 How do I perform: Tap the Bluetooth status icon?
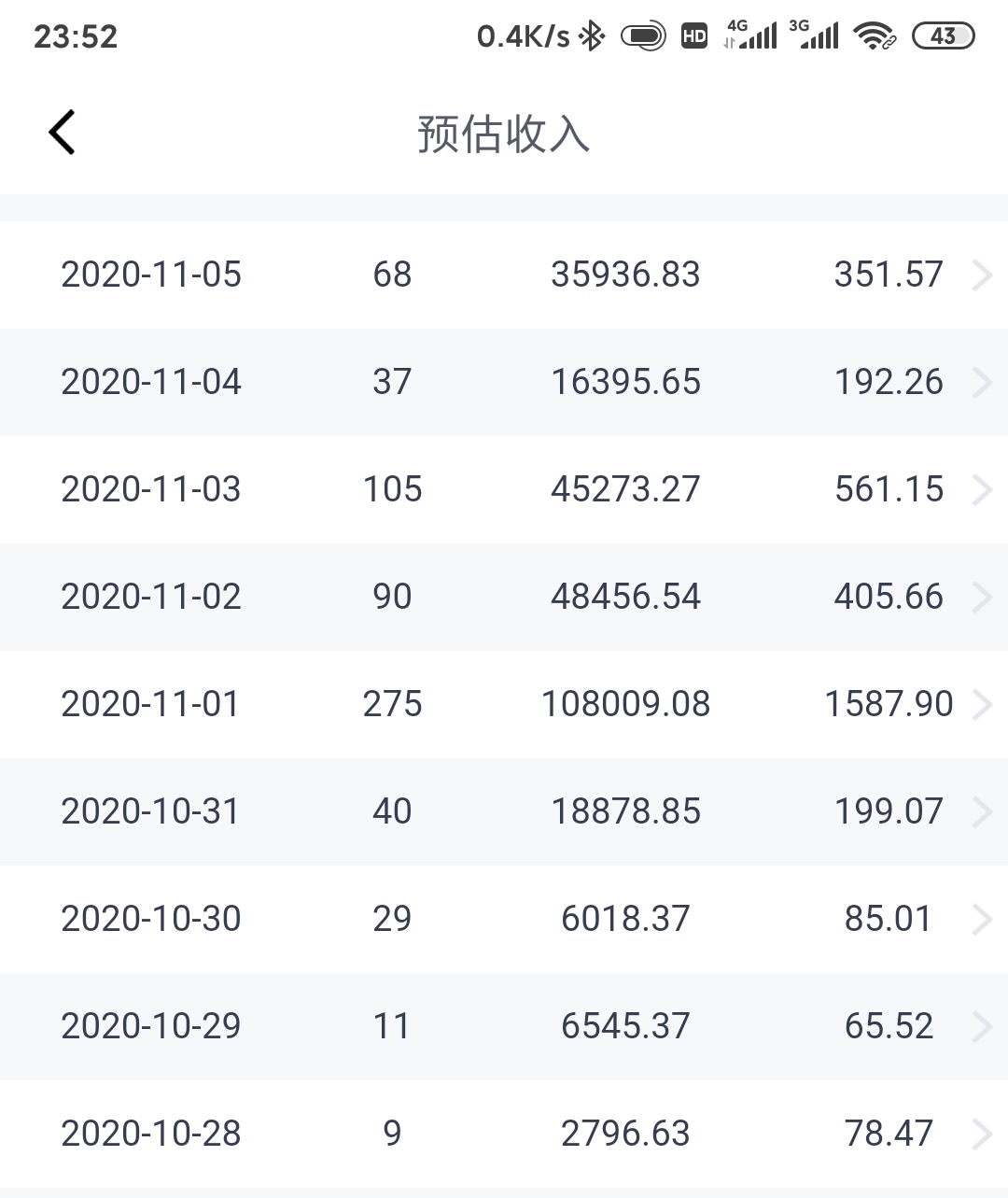click(x=592, y=36)
